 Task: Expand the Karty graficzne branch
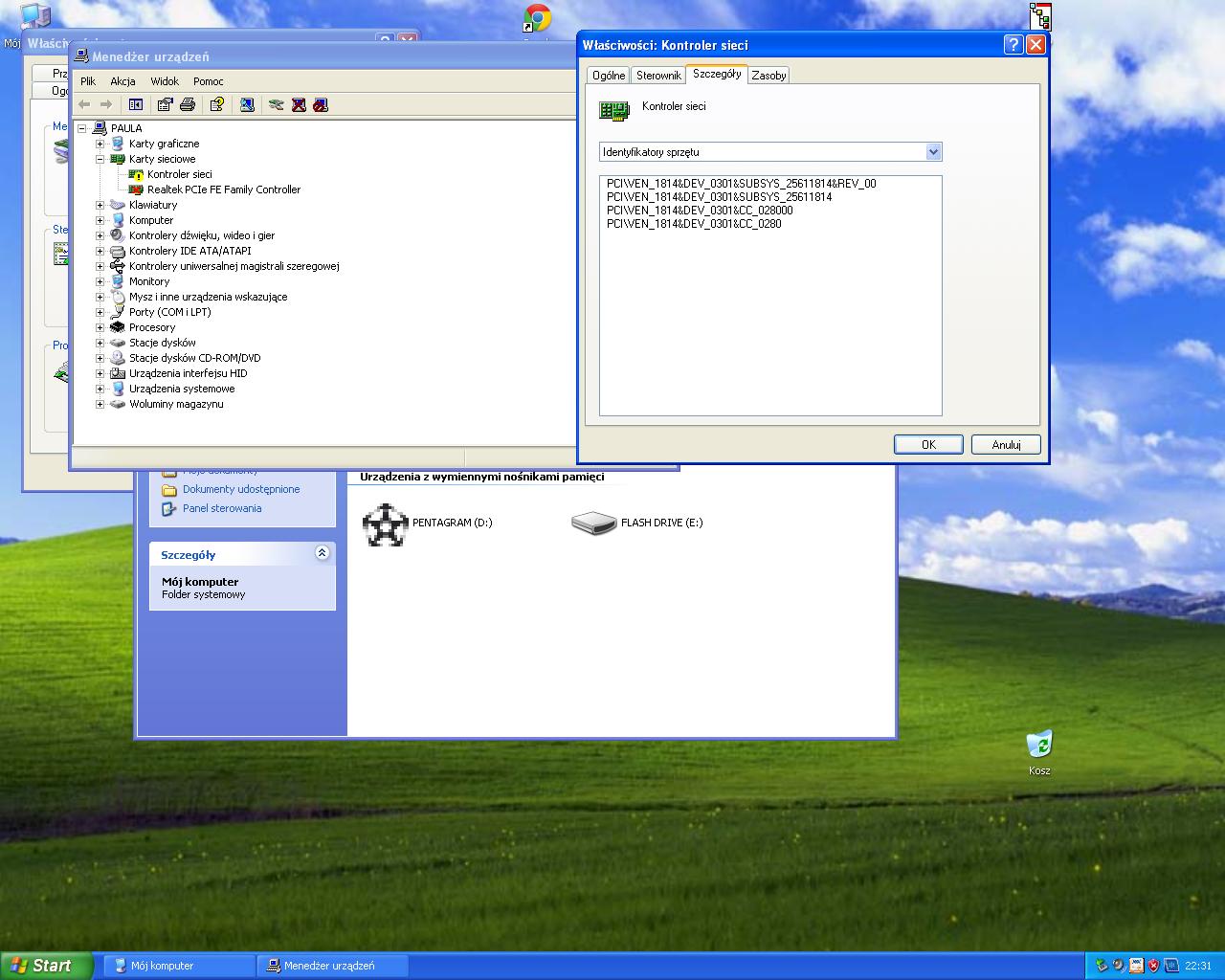[x=100, y=144]
